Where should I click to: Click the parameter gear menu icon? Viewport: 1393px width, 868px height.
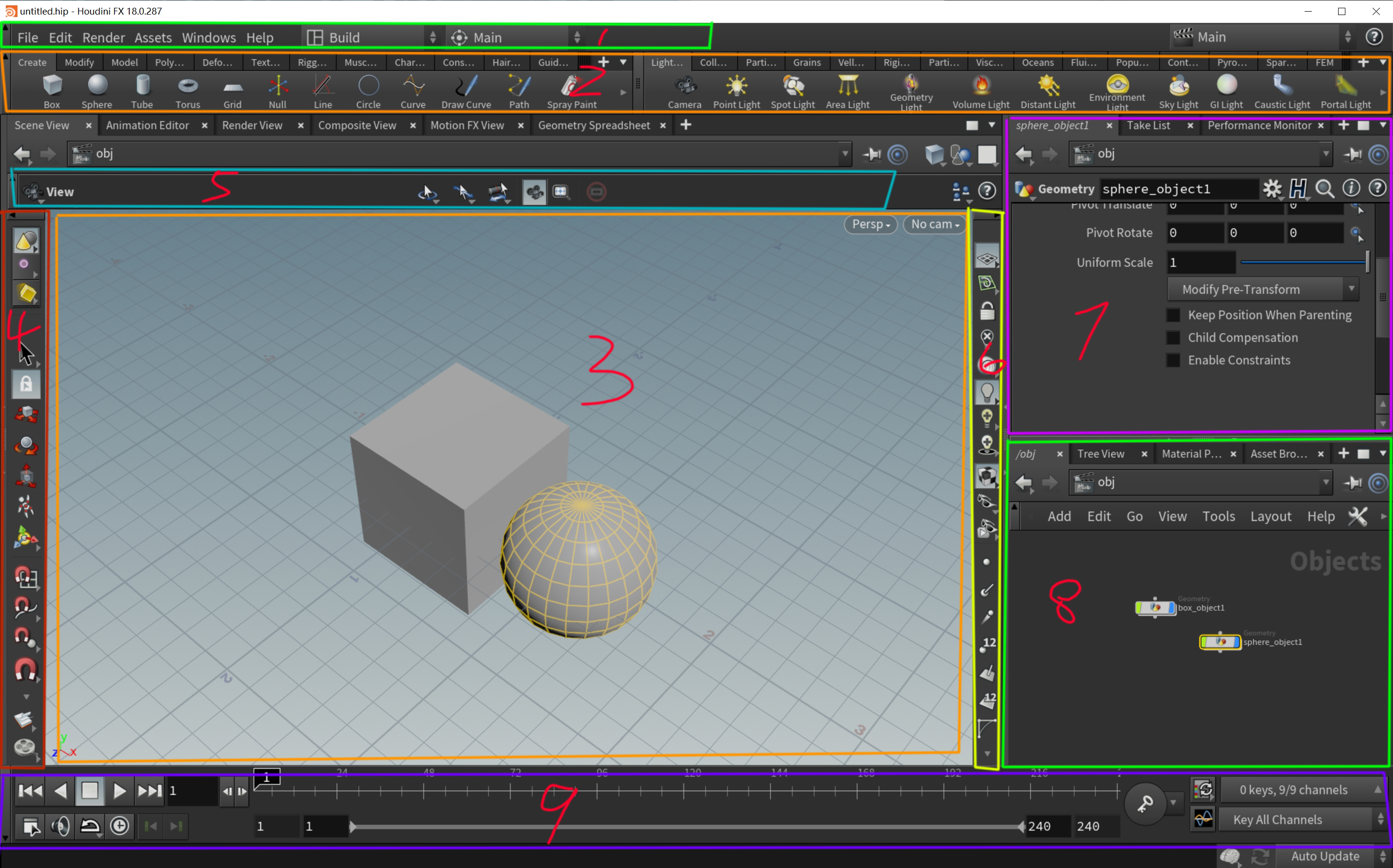point(1272,189)
